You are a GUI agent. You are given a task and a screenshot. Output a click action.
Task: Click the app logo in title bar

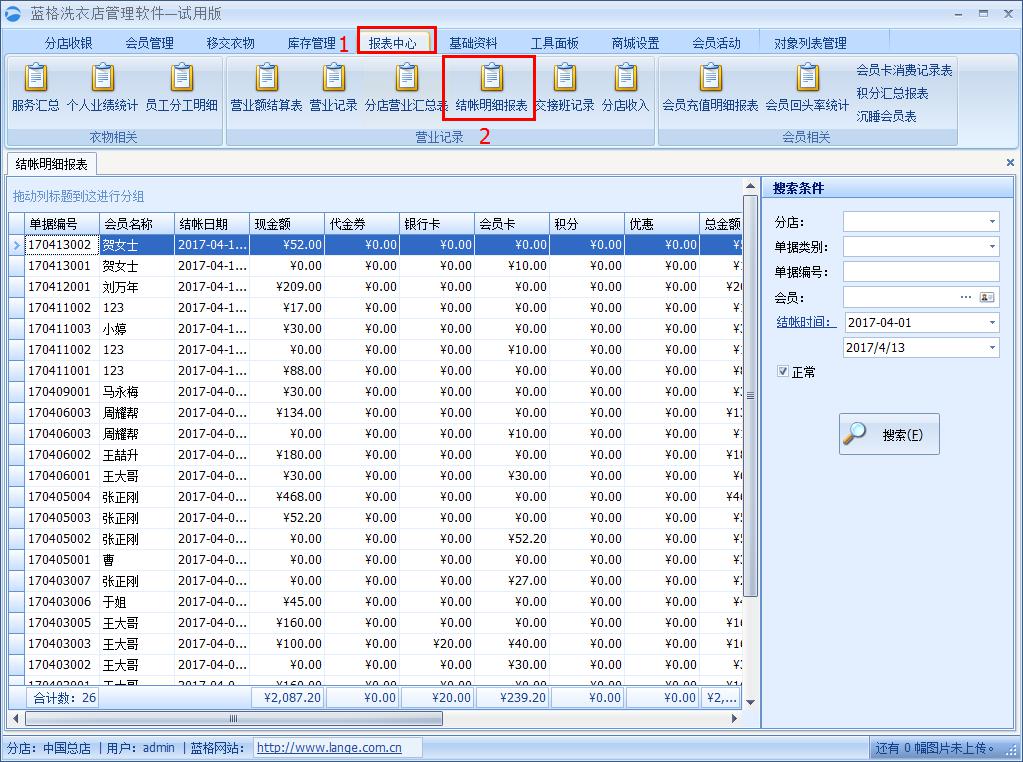point(12,13)
